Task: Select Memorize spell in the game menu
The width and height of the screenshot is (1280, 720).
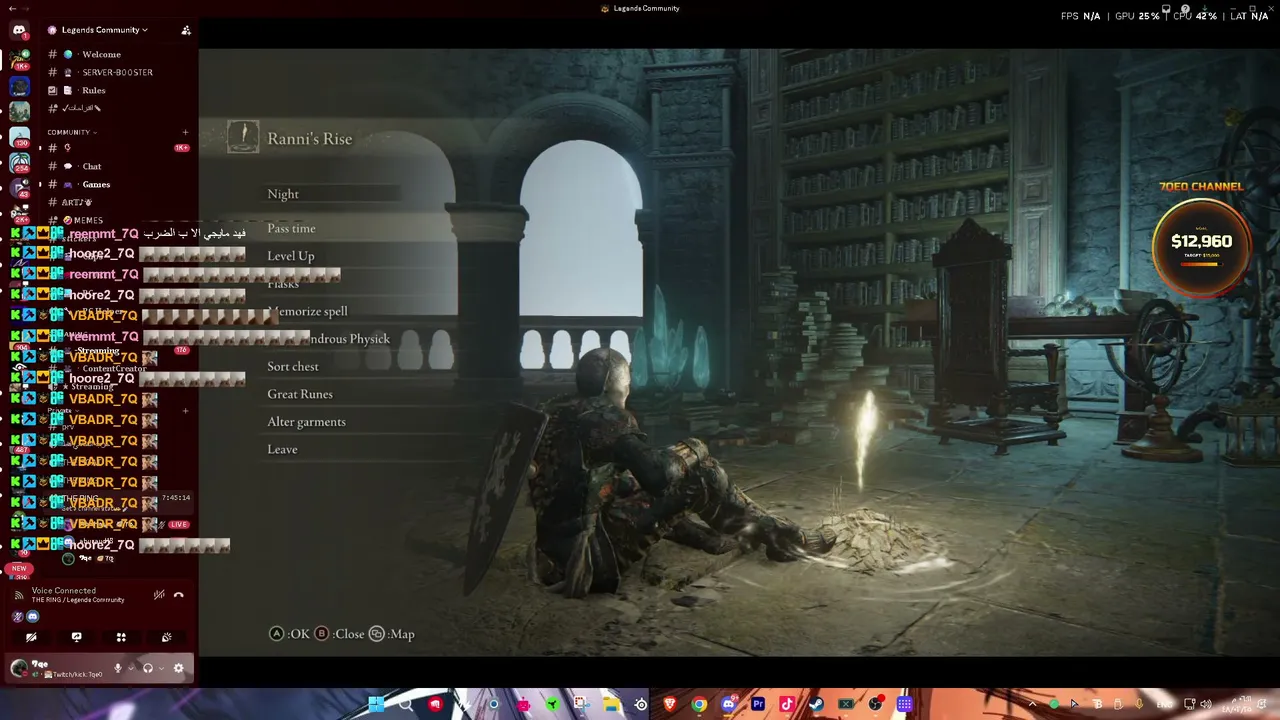Action: pos(308,311)
